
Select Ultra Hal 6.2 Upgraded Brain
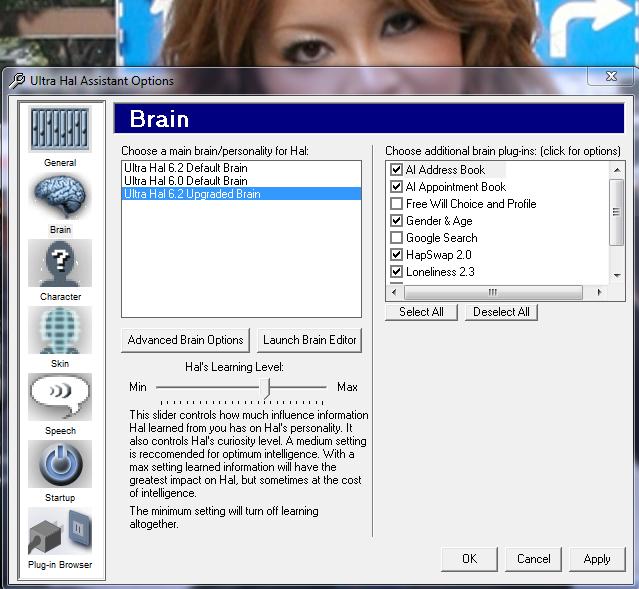241,194
